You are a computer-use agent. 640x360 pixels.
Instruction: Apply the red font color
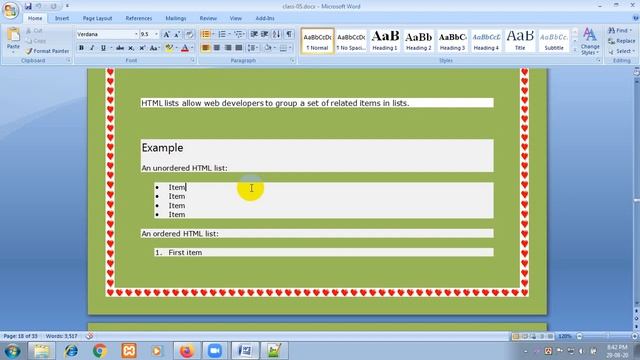point(185,48)
